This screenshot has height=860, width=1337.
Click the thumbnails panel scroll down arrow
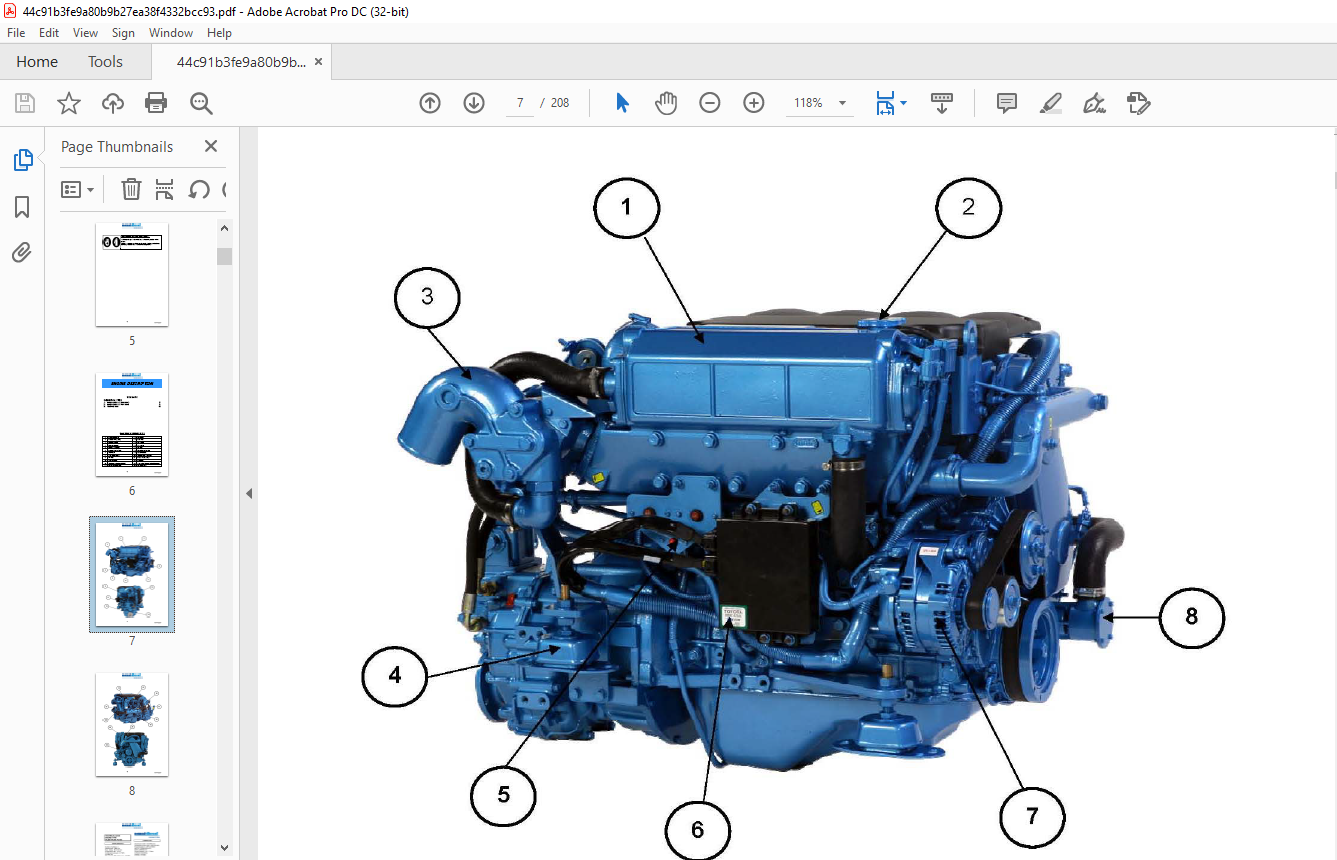(x=225, y=847)
